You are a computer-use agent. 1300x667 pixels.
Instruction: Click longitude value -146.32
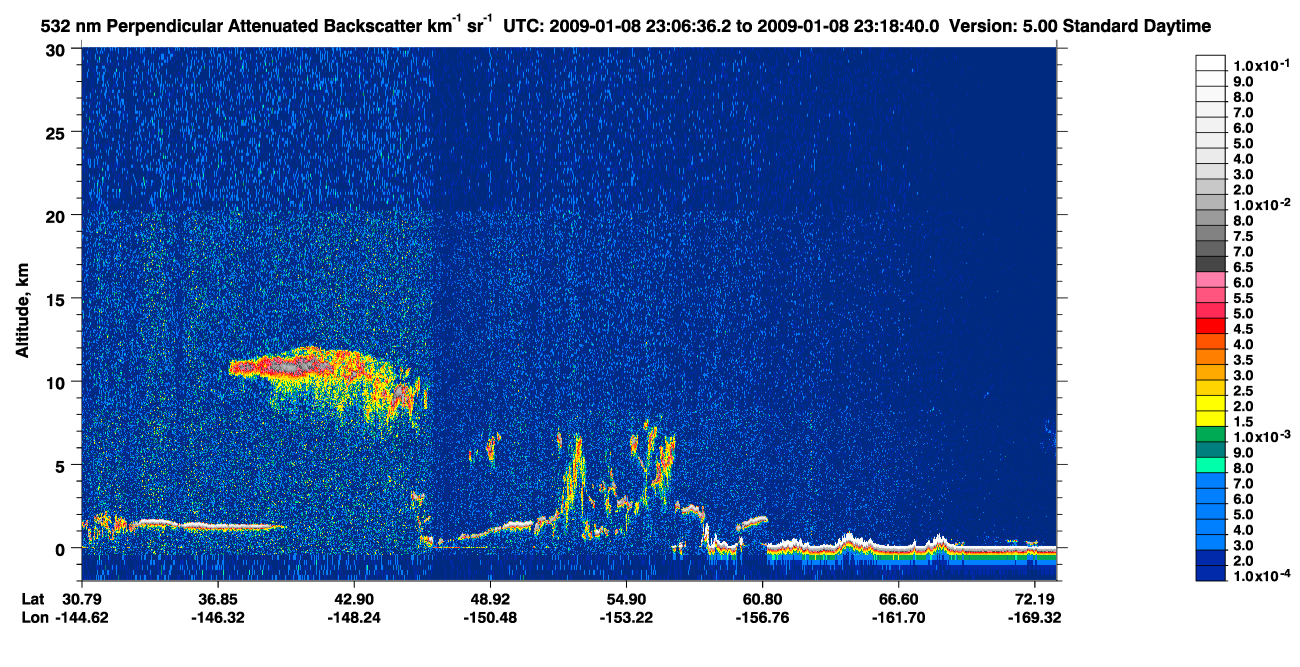pyautogui.click(x=218, y=617)
